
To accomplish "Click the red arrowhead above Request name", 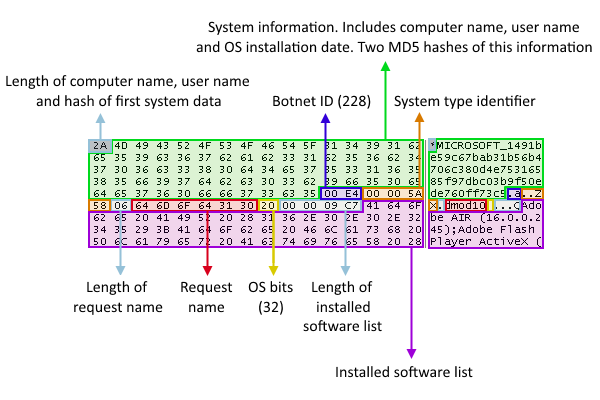I will [x=207, y=270].
